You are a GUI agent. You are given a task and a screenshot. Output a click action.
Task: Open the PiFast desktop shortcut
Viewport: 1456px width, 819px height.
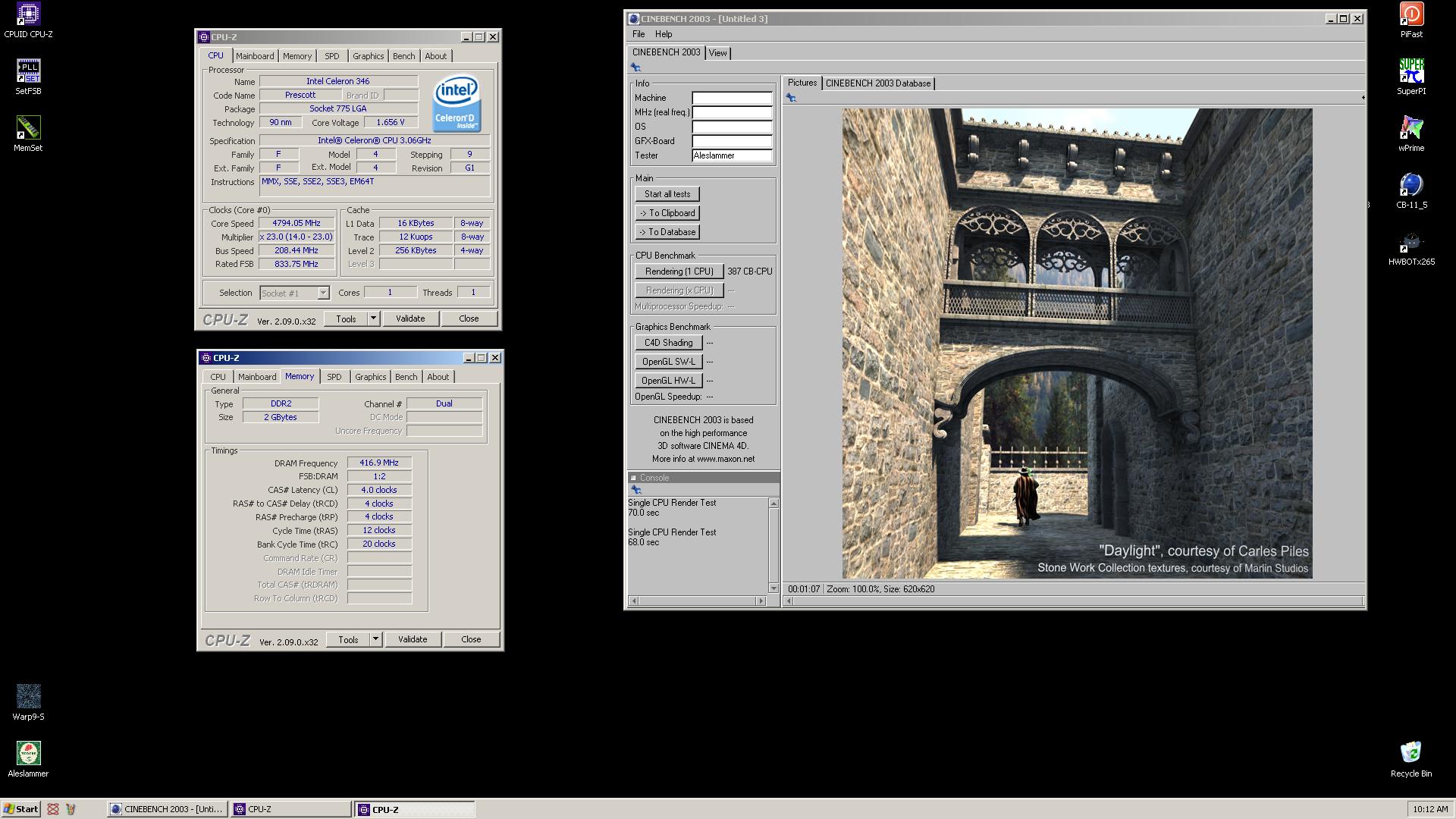point(1411,20)
